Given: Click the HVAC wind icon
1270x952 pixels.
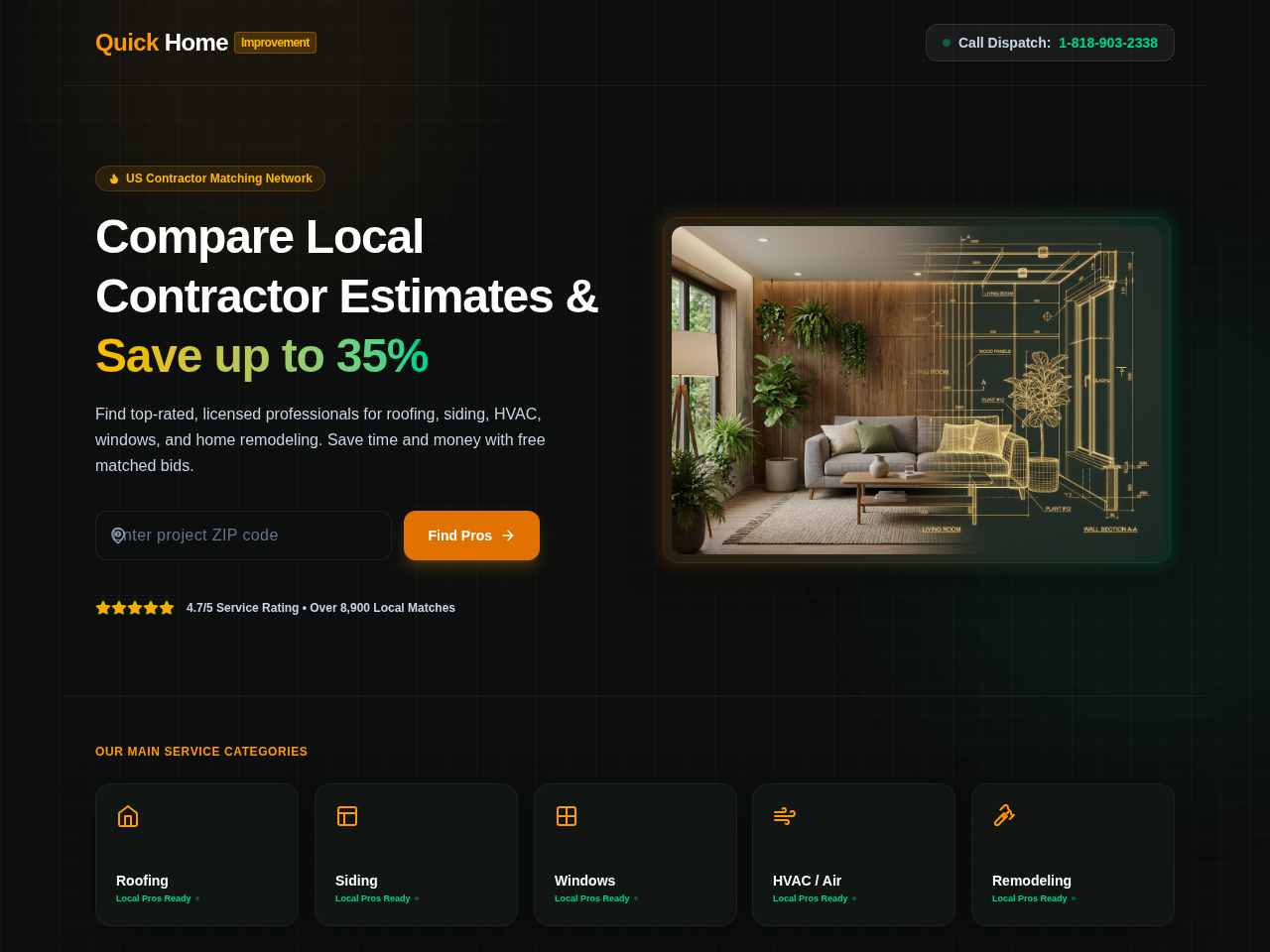Looking at the screenshot, I should (x=785, y=816).
